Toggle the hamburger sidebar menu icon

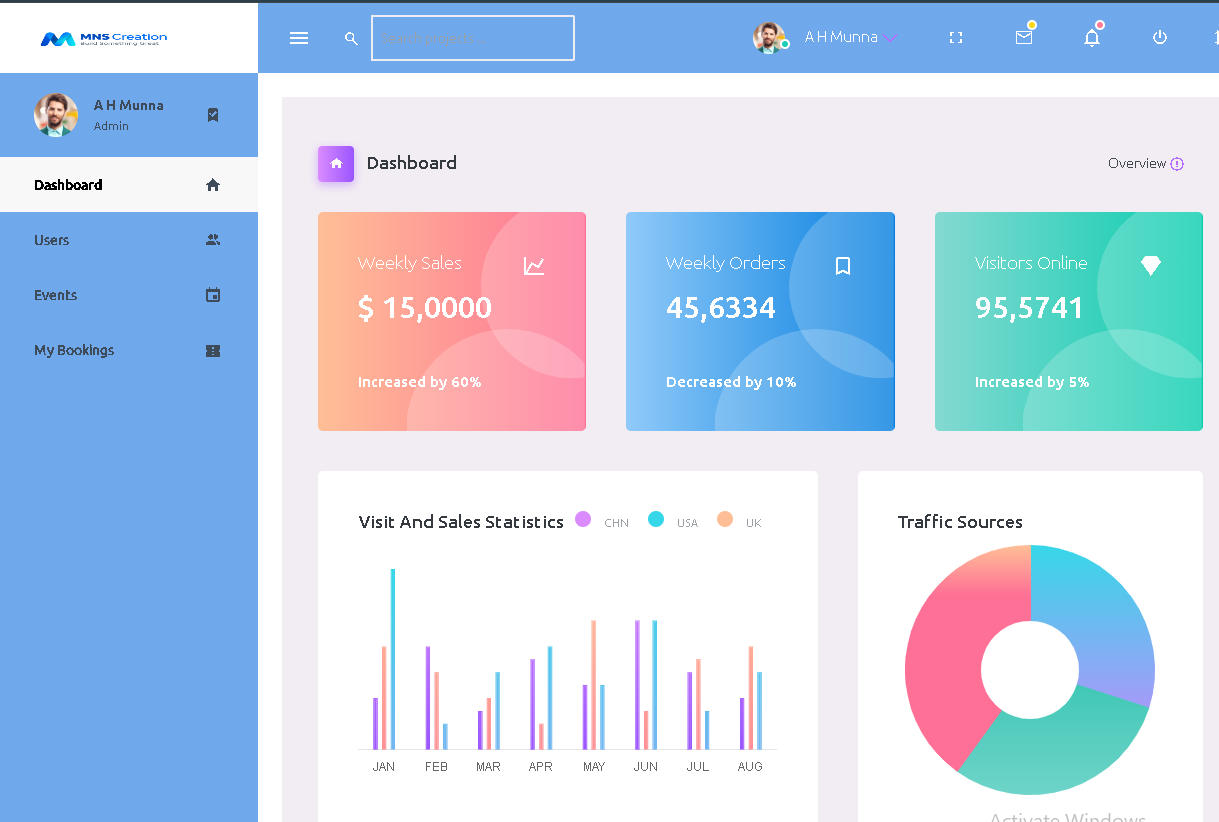pos(299,38)
